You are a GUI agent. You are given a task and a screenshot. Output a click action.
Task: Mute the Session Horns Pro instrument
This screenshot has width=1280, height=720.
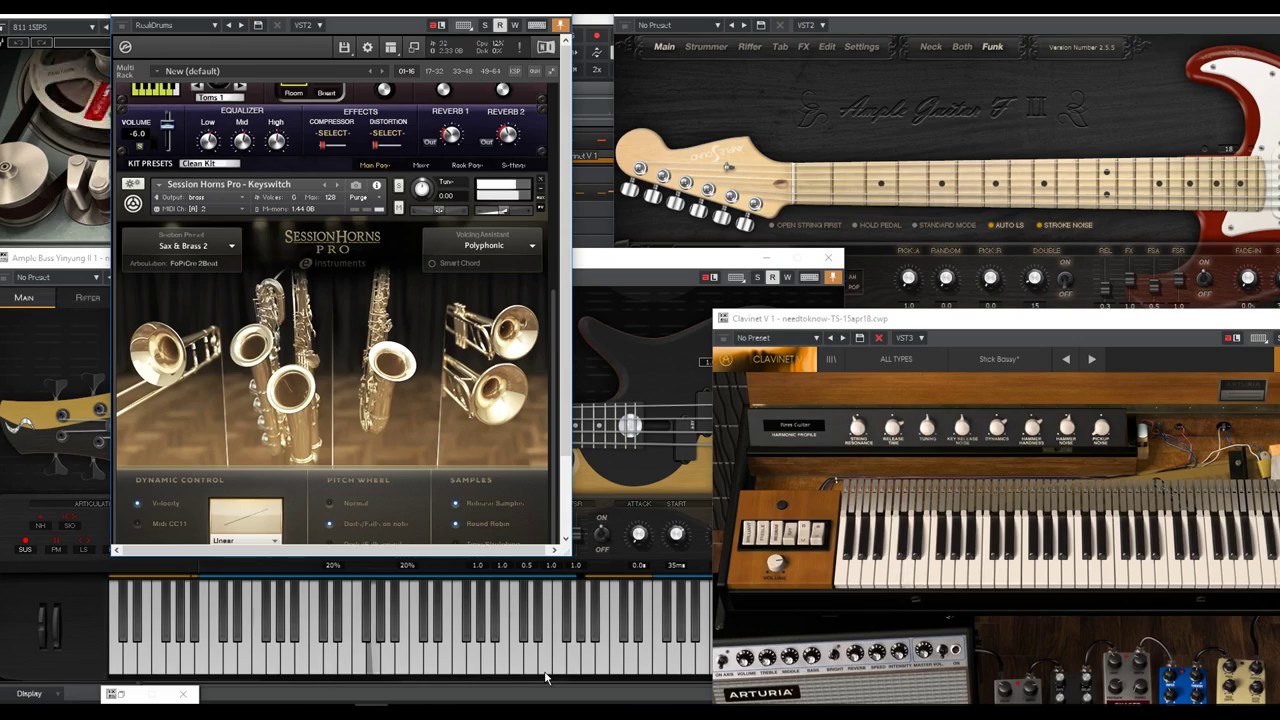(x=398, y=207)
